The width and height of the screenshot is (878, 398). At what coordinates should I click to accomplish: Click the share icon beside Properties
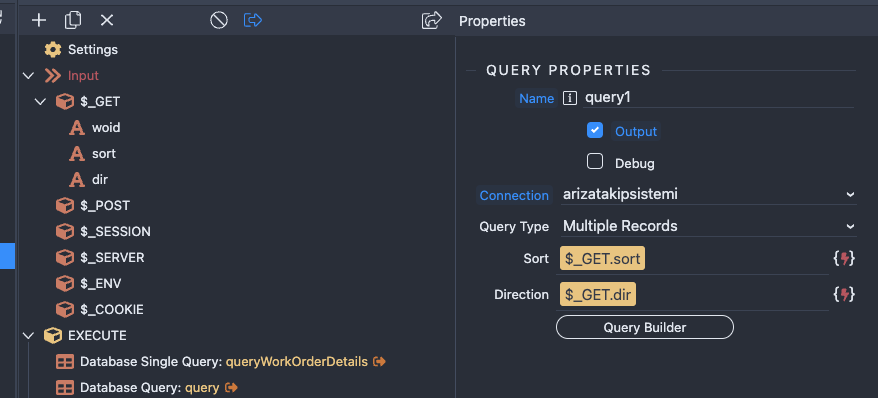(432, 21)
